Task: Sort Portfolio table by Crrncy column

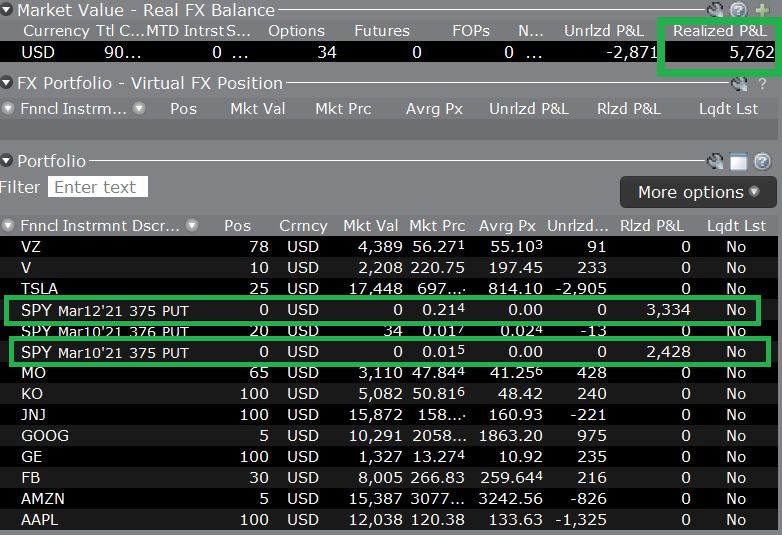Action: point(303,226)
